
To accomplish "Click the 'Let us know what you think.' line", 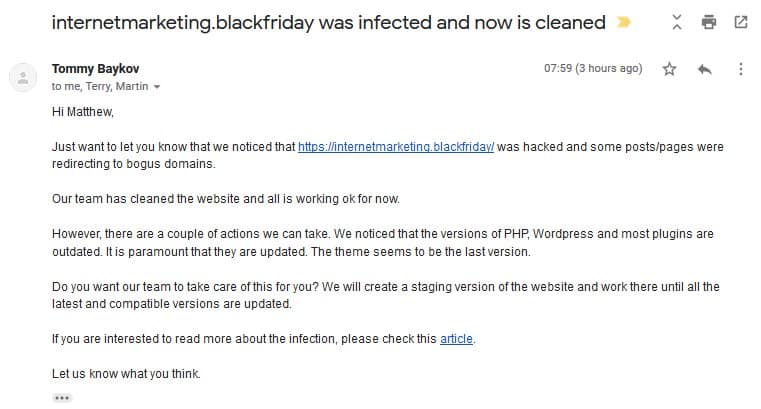I will click(x=126, y=374).
